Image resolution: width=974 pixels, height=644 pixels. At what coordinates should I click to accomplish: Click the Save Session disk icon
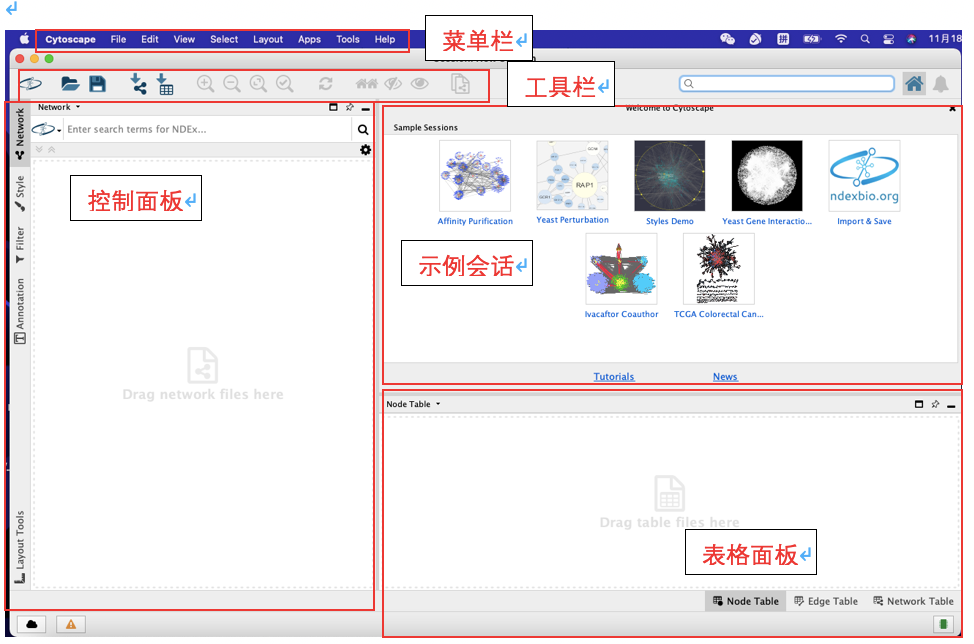tap(98, 84)
